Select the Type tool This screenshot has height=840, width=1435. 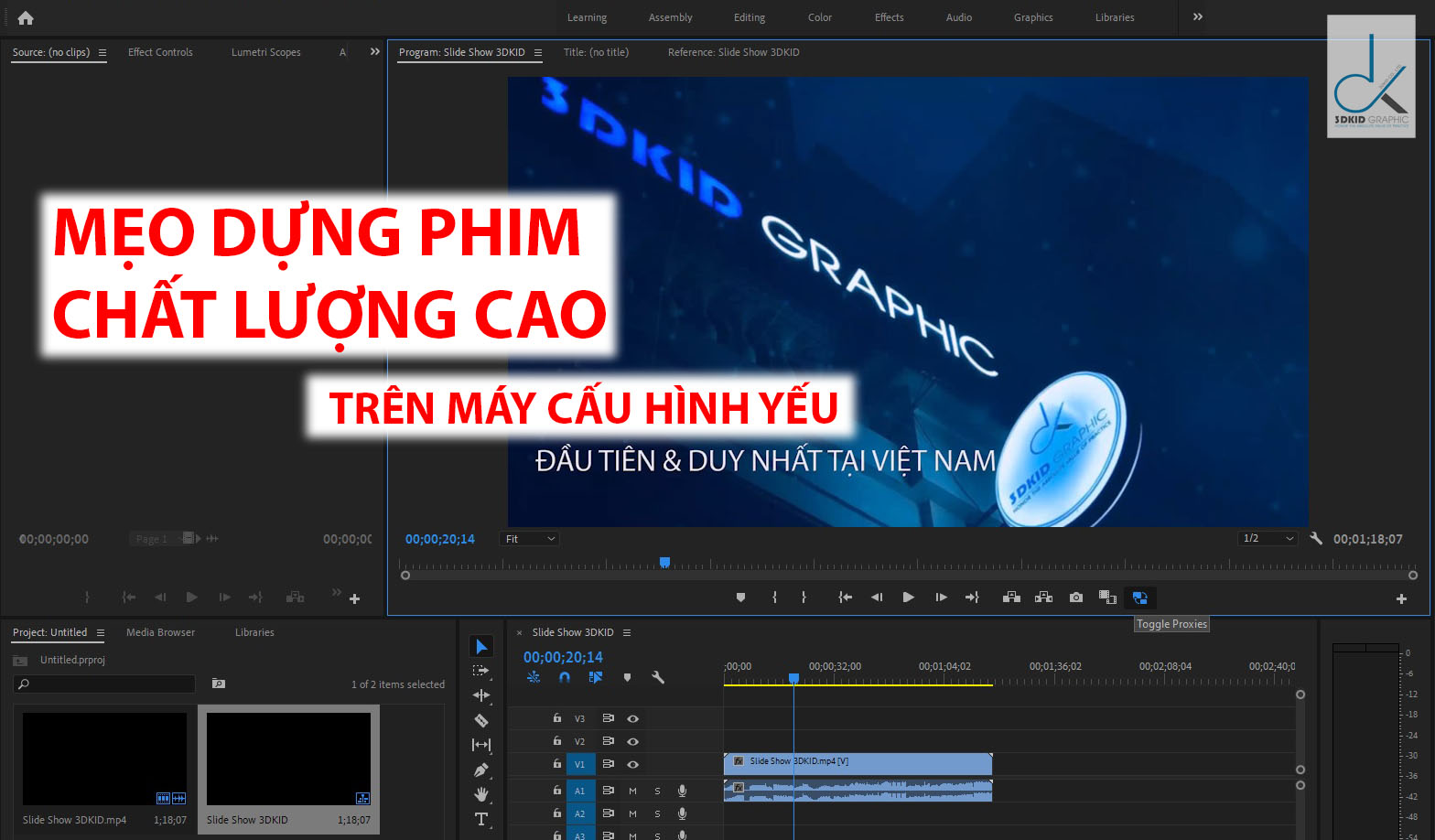[x=481, y=819]
